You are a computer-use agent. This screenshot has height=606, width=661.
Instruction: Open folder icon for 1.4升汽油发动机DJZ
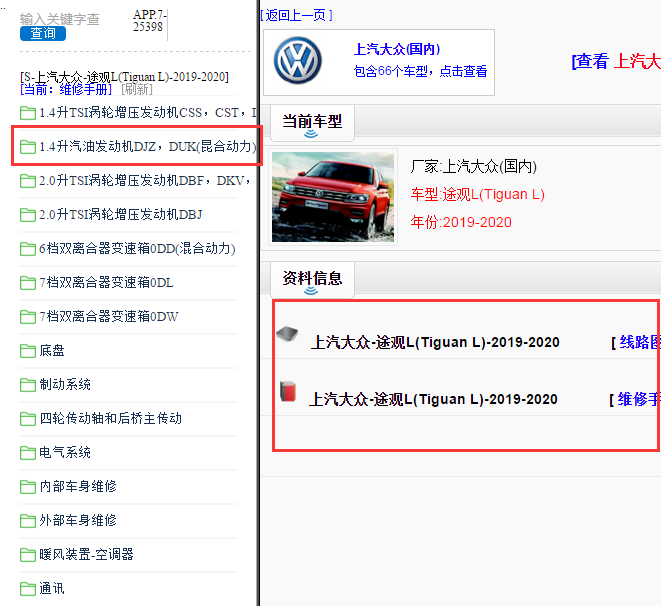(x=28, y=147)
